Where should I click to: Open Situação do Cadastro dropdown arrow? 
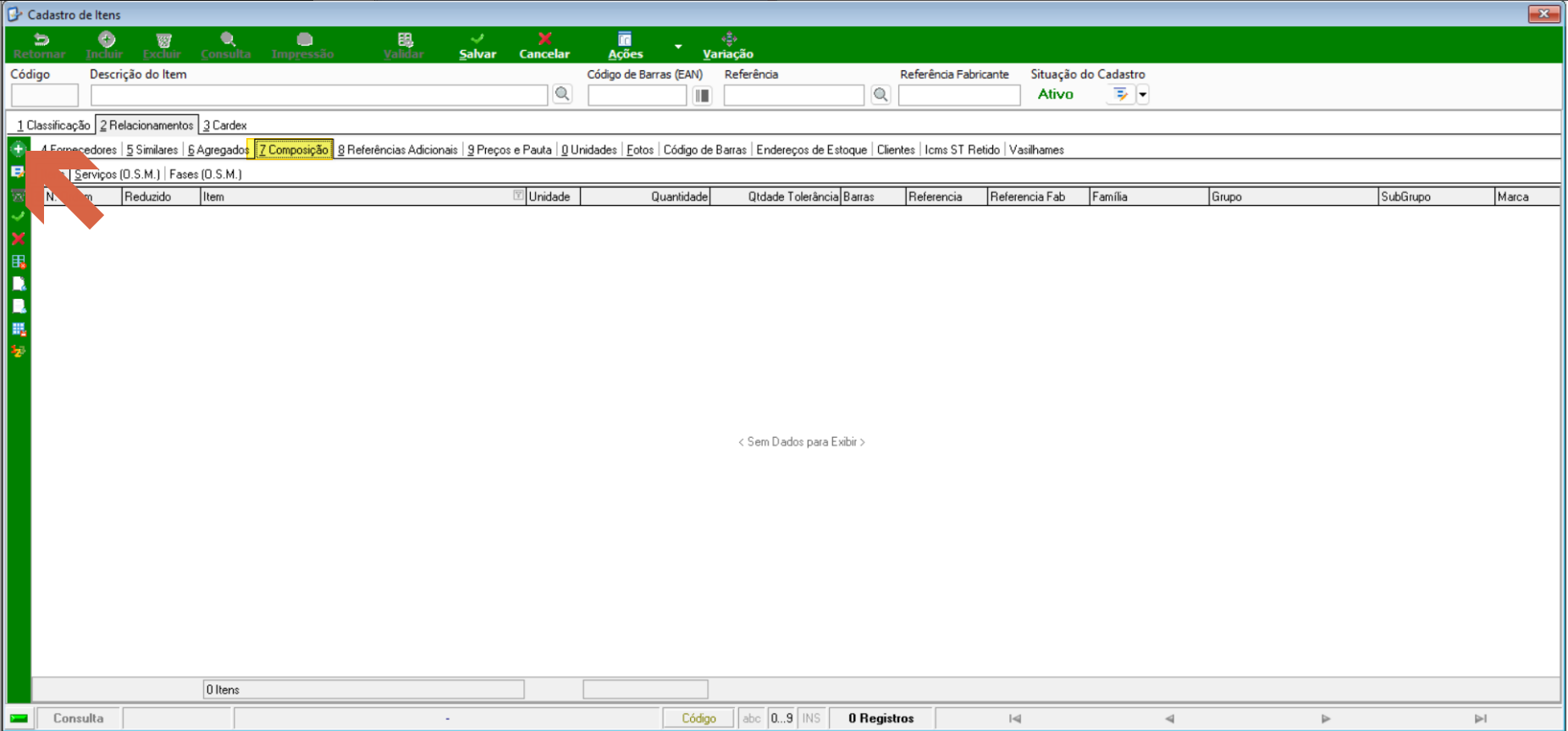click(x=1142, y=95)
